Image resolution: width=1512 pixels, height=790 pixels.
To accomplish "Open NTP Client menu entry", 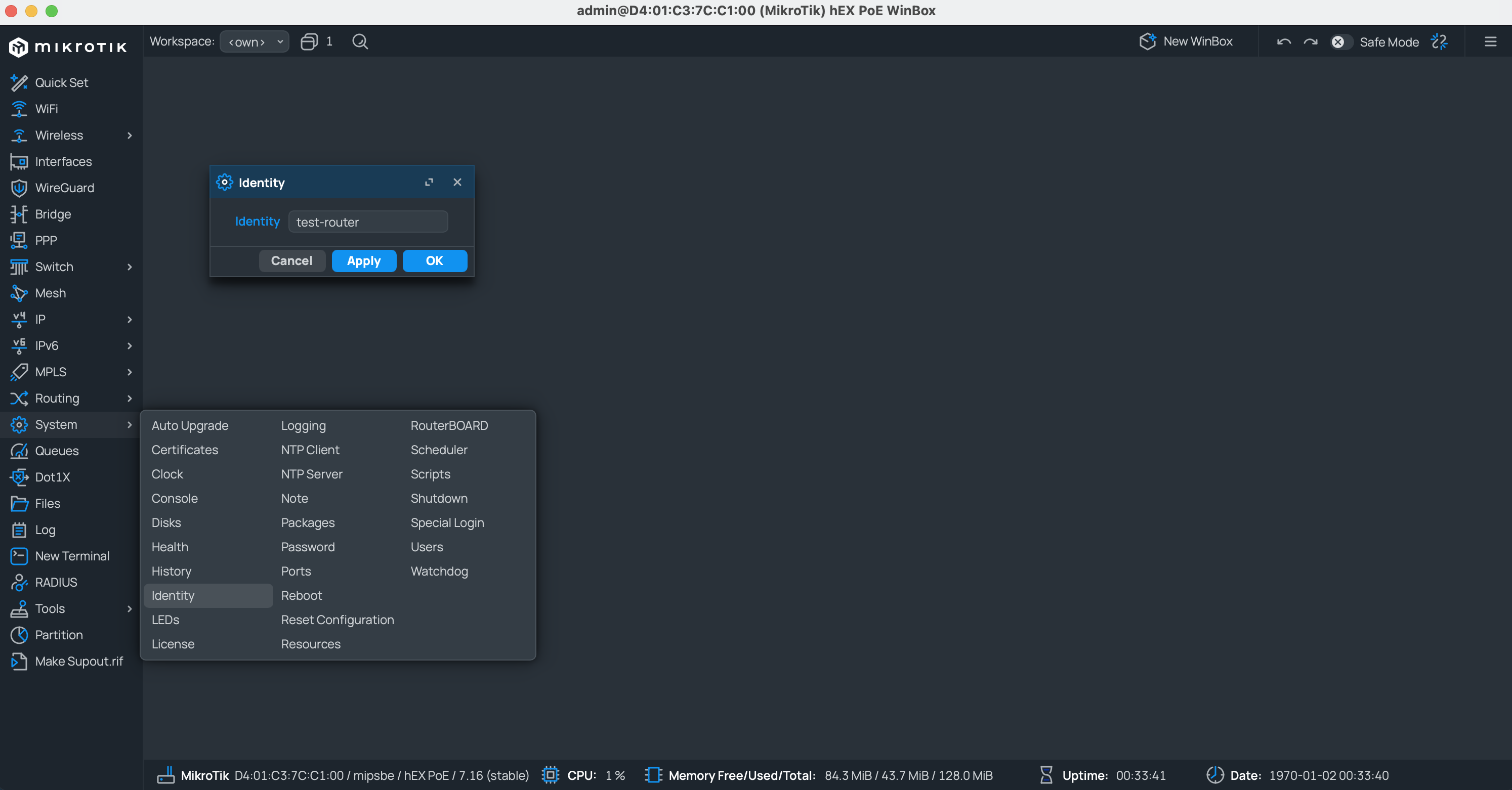I will 310,450.
